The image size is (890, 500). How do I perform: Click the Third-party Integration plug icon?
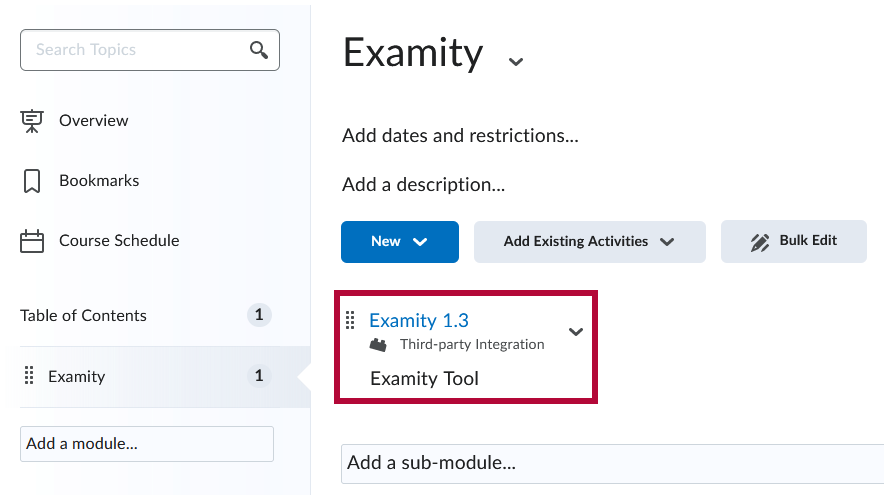pos(378,345)
